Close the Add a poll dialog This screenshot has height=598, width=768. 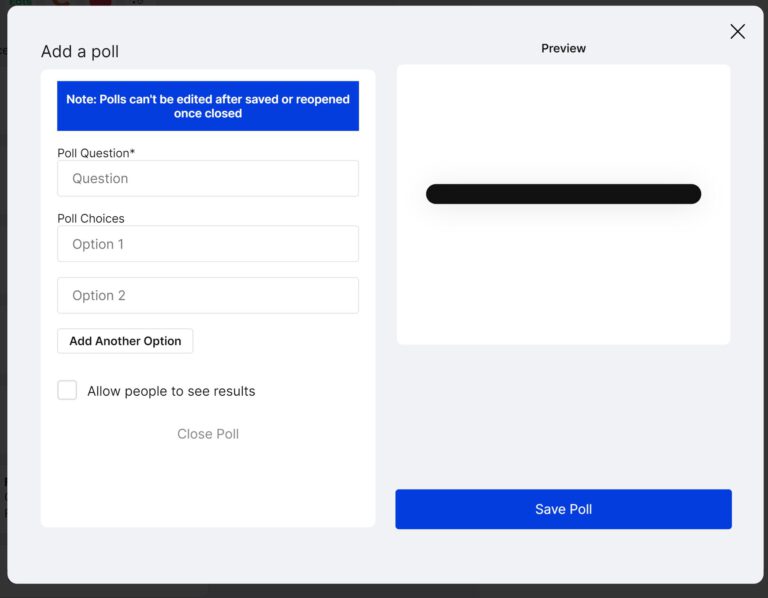tap(737, 31)
